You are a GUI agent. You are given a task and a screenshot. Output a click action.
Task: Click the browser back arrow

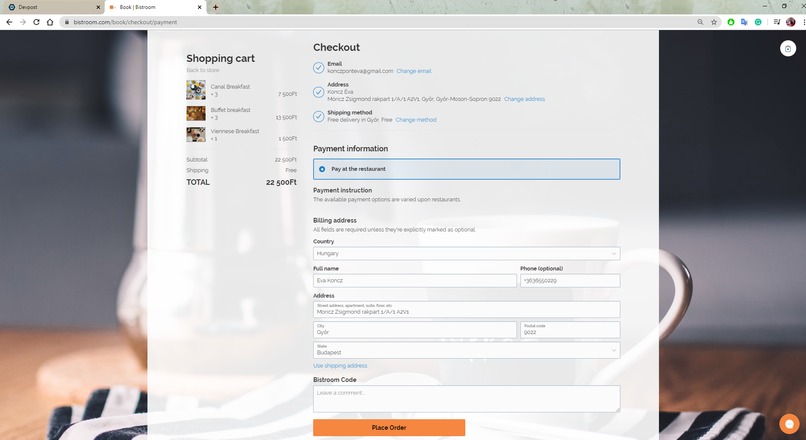pyautogui.click(x=9, y=22)
